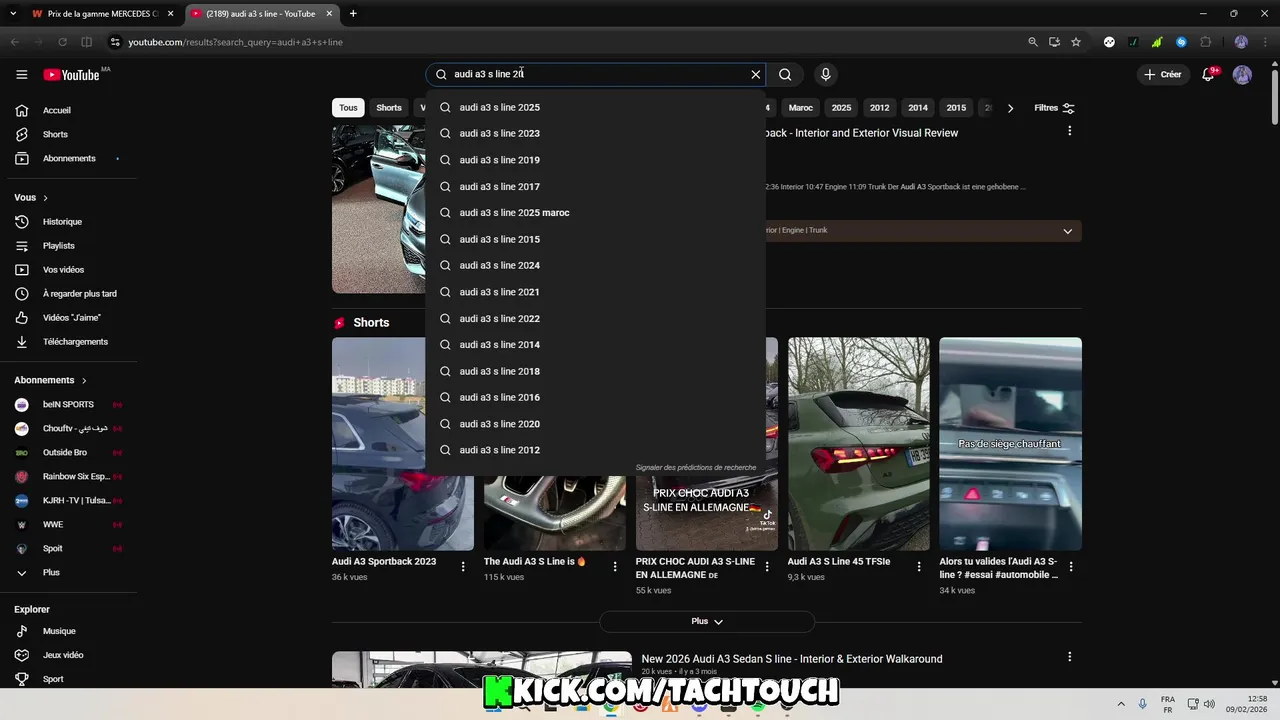Open the account avatar menu

[x=1242, y=75]
